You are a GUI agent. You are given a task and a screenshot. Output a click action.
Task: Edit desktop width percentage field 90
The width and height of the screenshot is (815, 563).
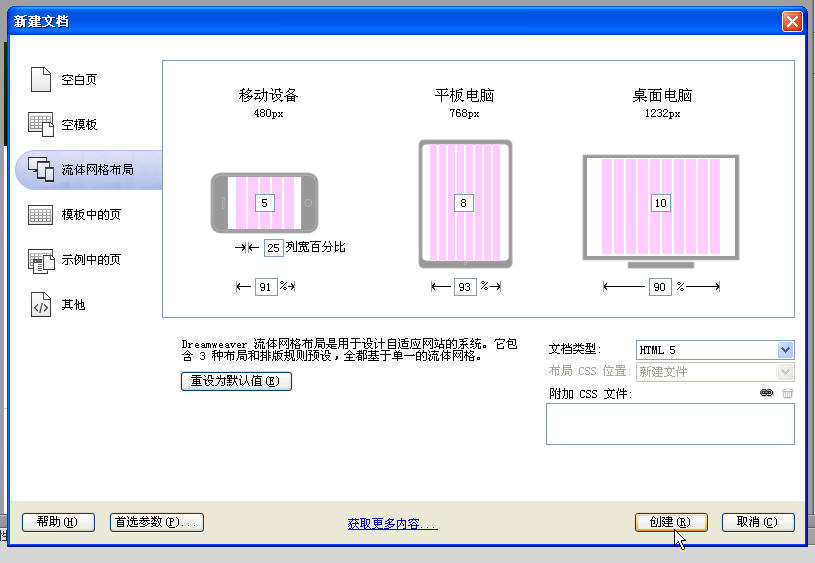(x=660, y=287)
